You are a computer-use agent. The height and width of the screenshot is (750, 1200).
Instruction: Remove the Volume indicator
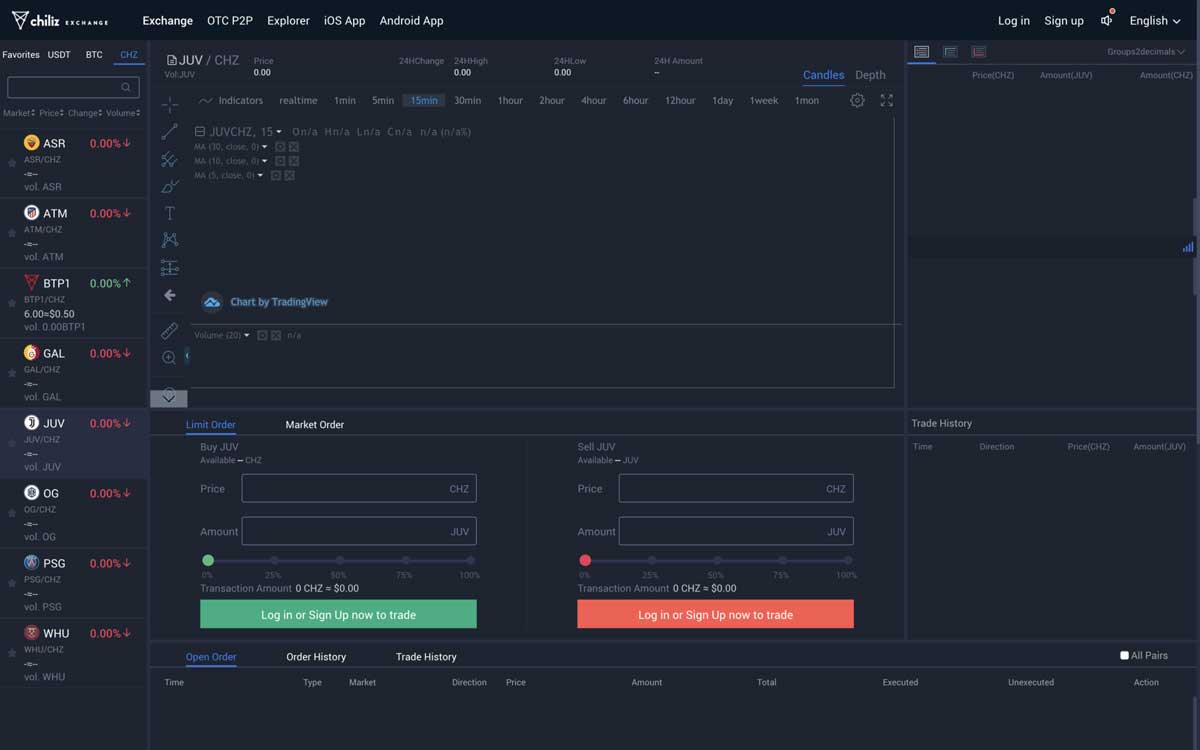275,335
